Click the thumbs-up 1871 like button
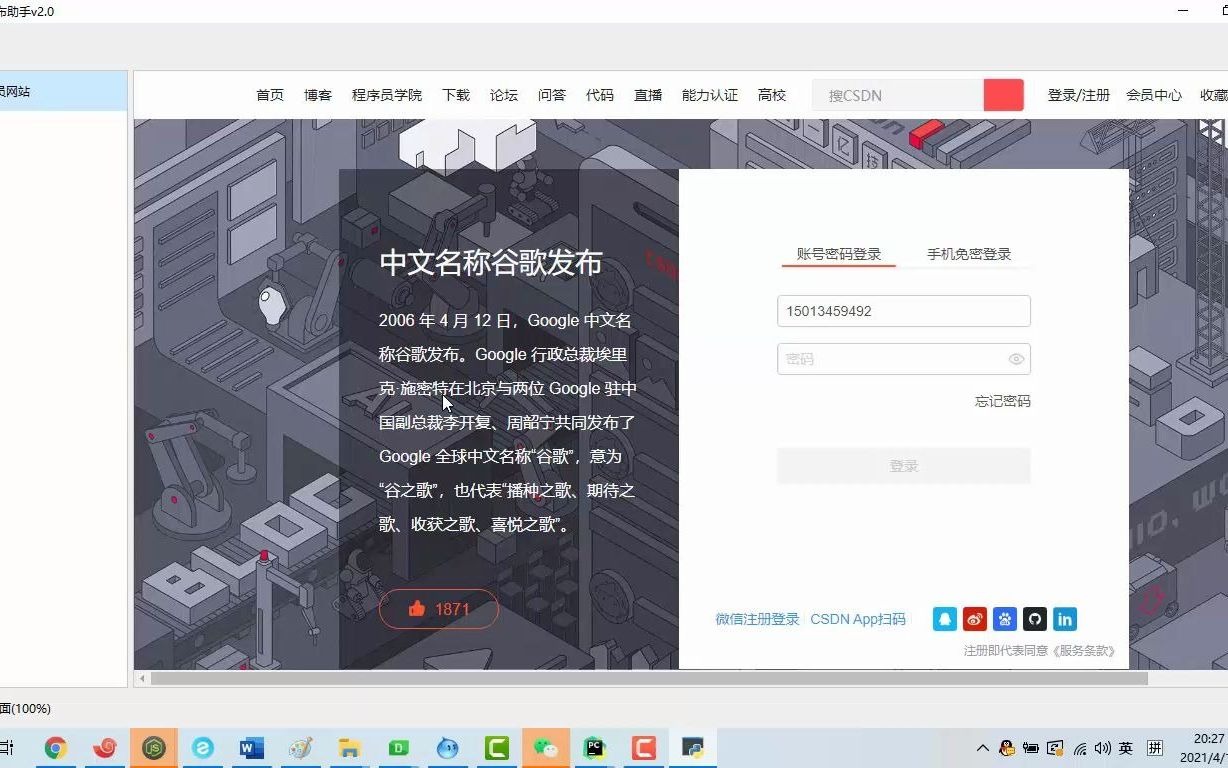Image resolution: width=1228 pixels, height=768 pixels. pos(438,608)
